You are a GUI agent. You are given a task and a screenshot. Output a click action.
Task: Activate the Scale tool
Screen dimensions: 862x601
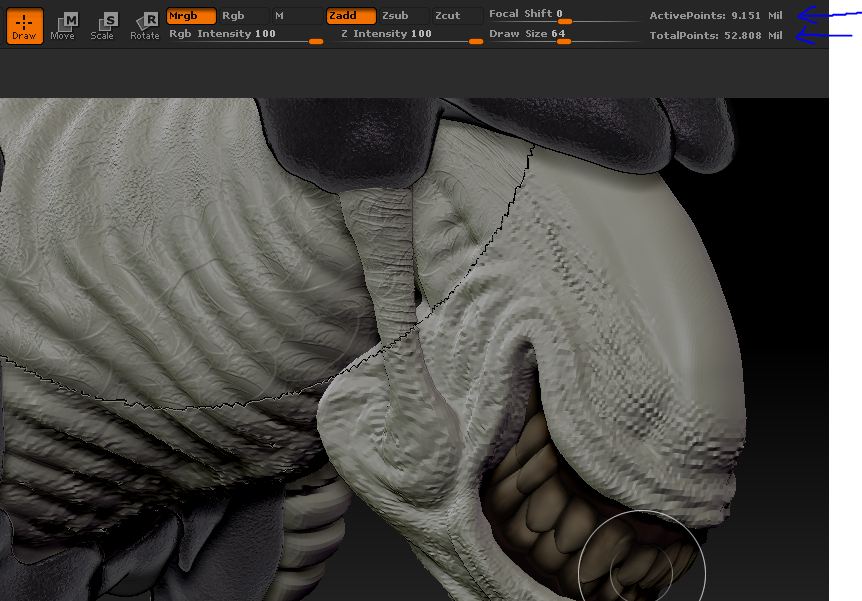tap(102, 26)
